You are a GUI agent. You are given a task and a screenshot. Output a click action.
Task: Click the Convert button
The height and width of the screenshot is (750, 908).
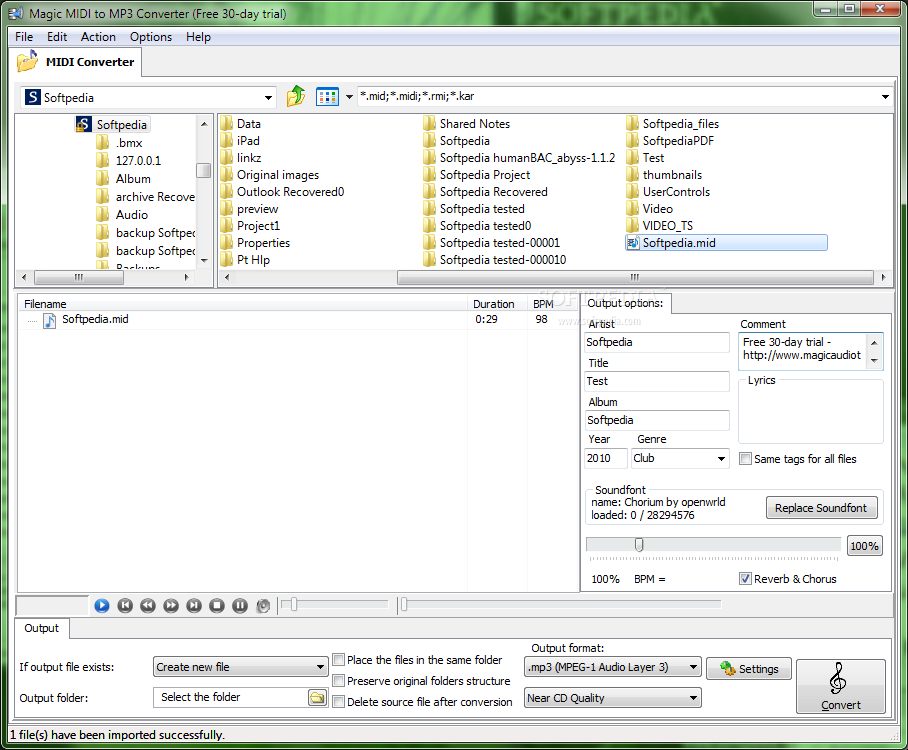[x=840, y=686]
